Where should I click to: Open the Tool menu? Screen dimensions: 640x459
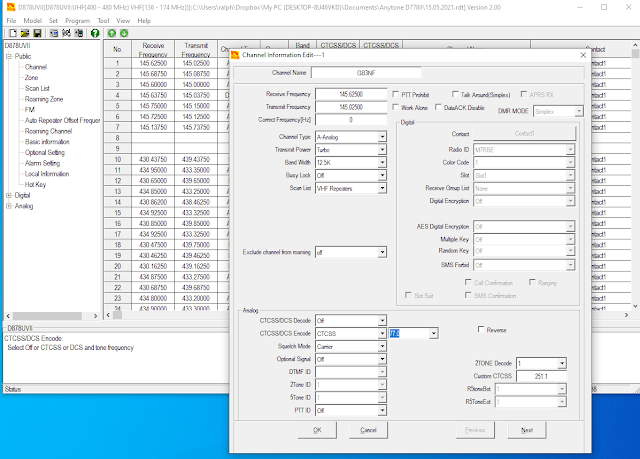coord(103,20)
